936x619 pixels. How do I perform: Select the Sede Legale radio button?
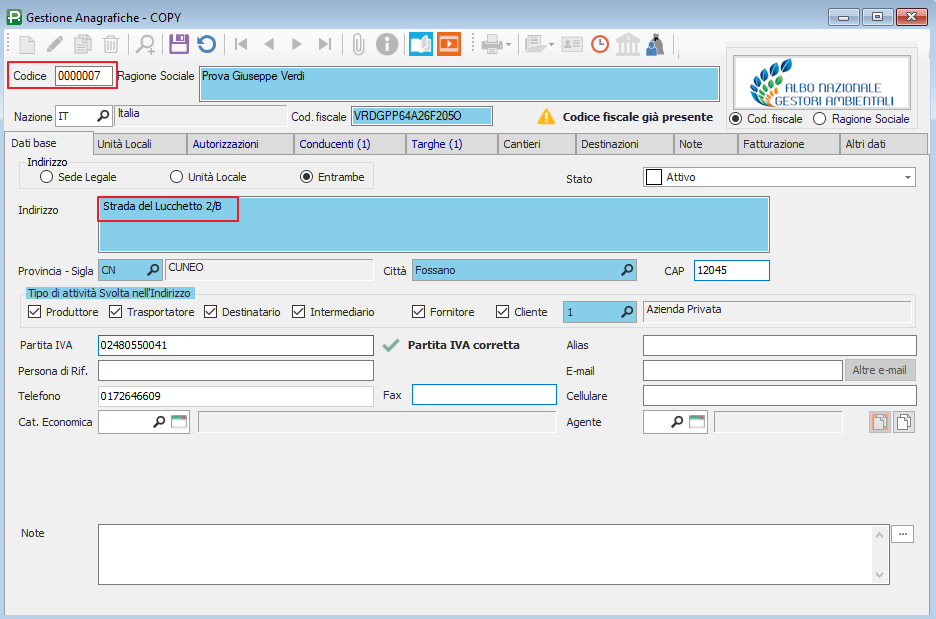click(46, 177)
